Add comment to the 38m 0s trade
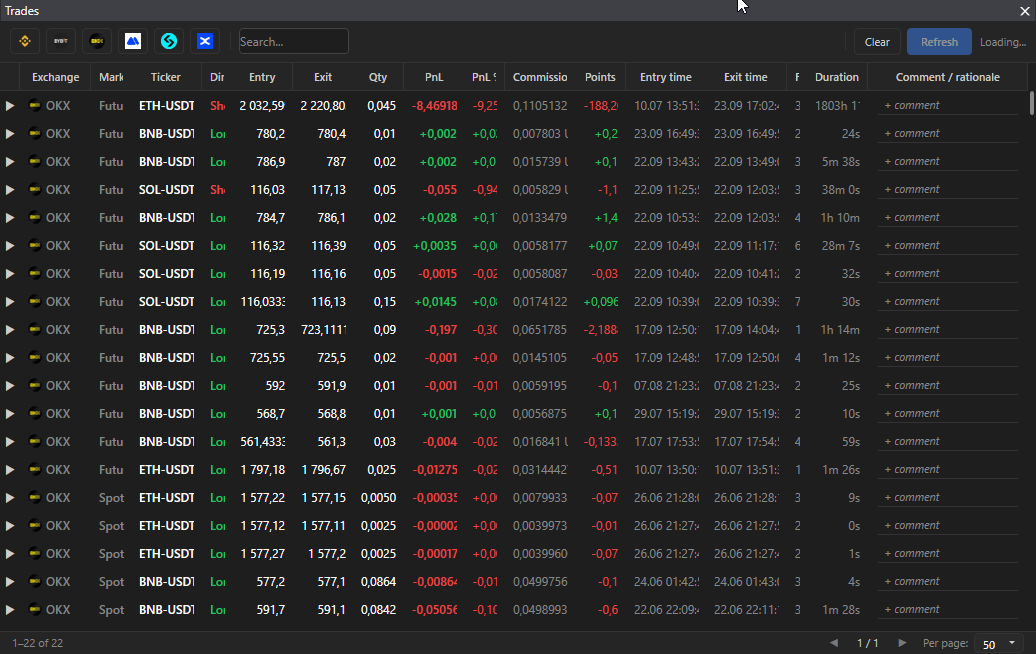The width and height of the screenshot is (1036, 654). [x=947, y=189]
